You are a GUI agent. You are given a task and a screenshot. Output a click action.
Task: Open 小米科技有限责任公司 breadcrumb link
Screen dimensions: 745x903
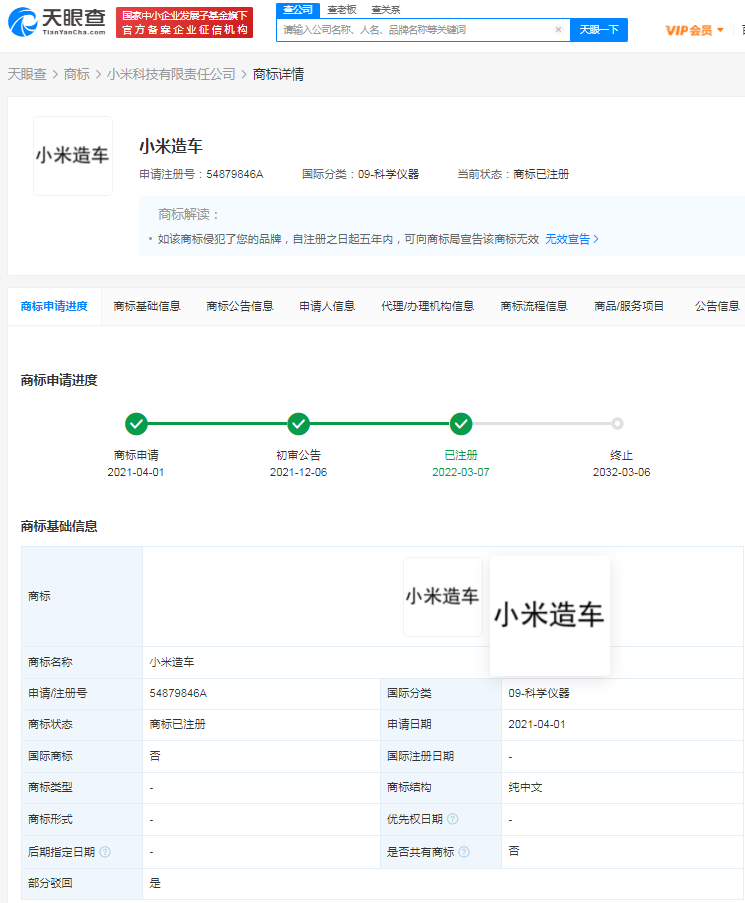pos(171,74)
